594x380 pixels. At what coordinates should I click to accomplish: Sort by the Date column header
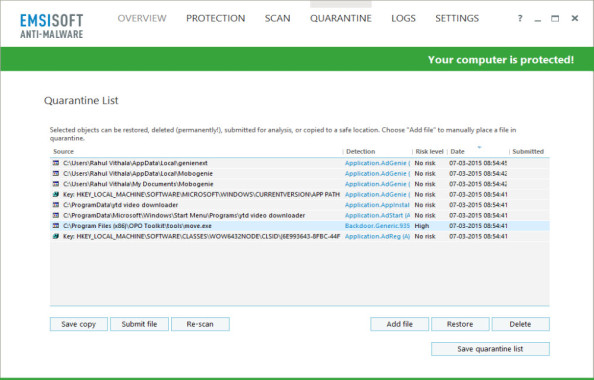(x=457, y=152)
